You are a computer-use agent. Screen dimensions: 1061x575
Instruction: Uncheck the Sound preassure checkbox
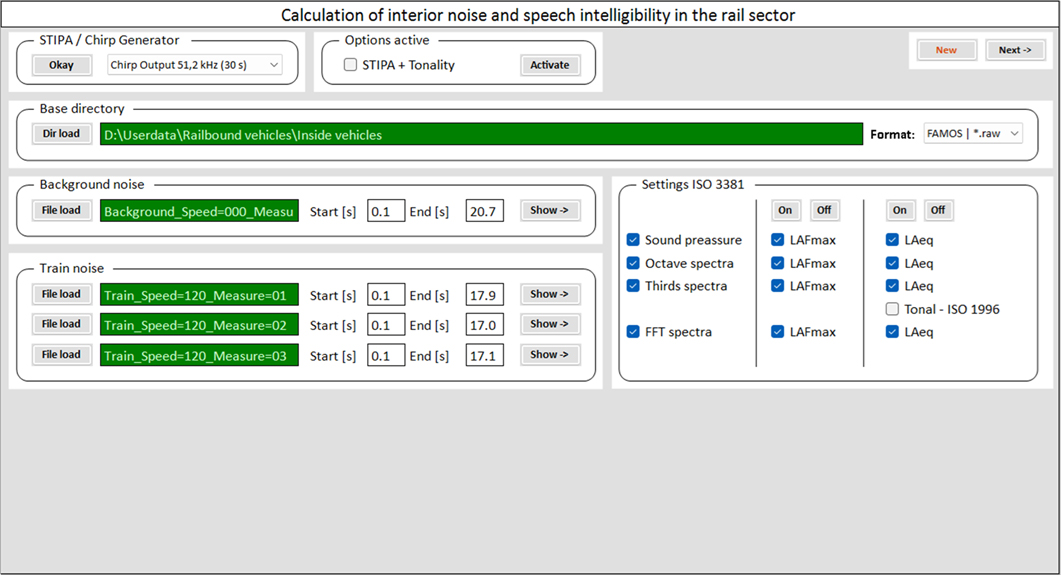(633, 240)
